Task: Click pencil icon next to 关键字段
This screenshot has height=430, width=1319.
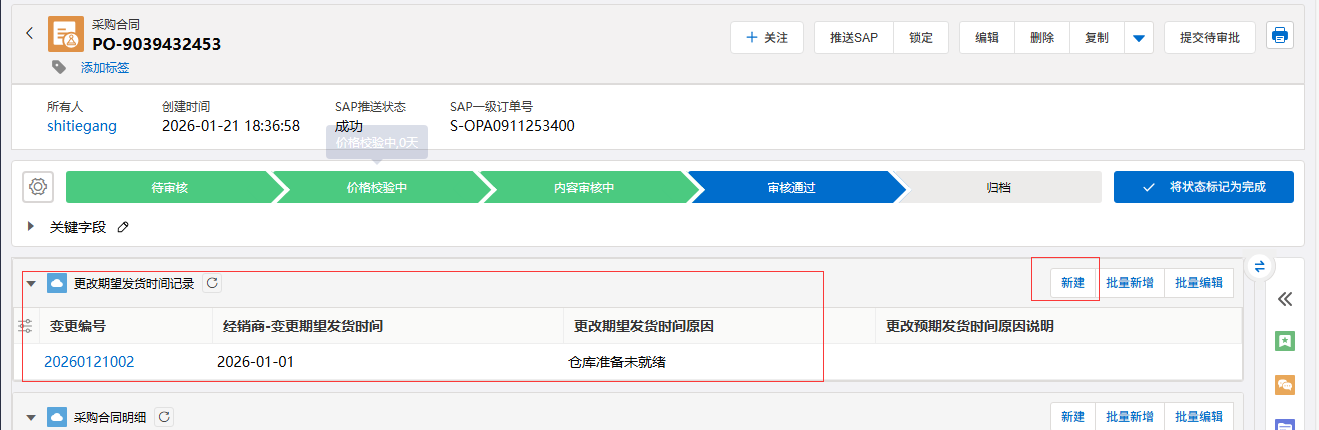Action: click(123, 227)
